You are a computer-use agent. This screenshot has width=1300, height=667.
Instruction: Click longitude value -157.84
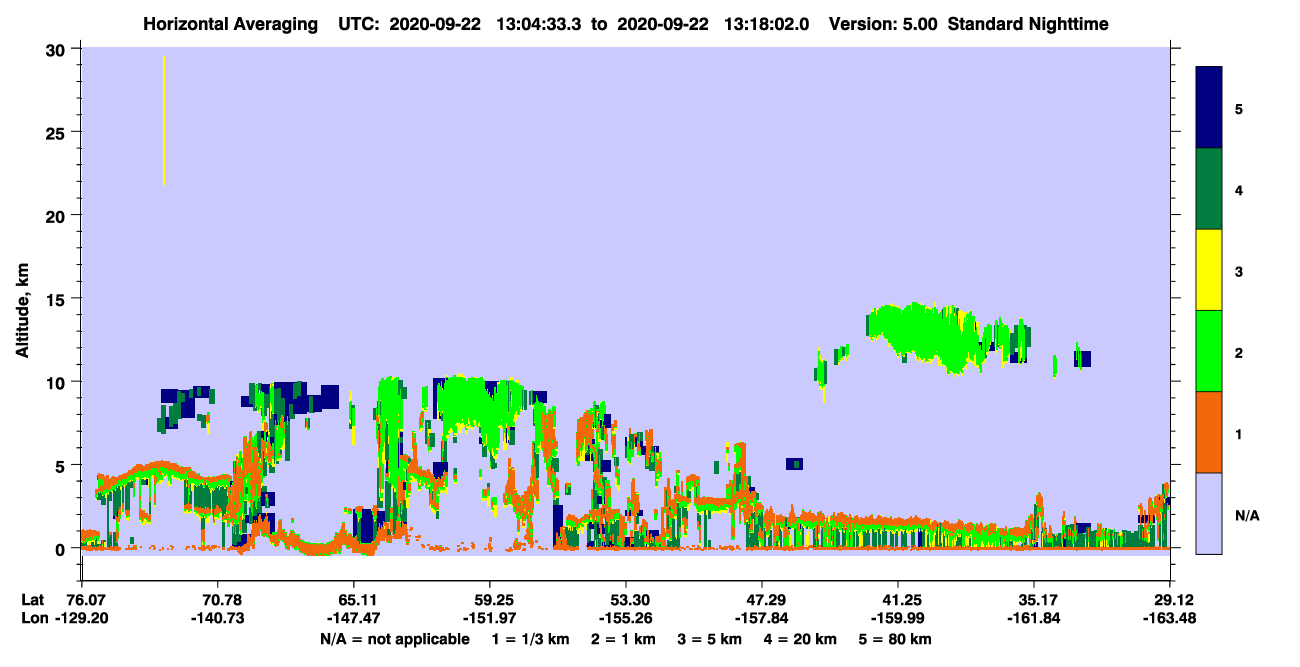[761, 619]
